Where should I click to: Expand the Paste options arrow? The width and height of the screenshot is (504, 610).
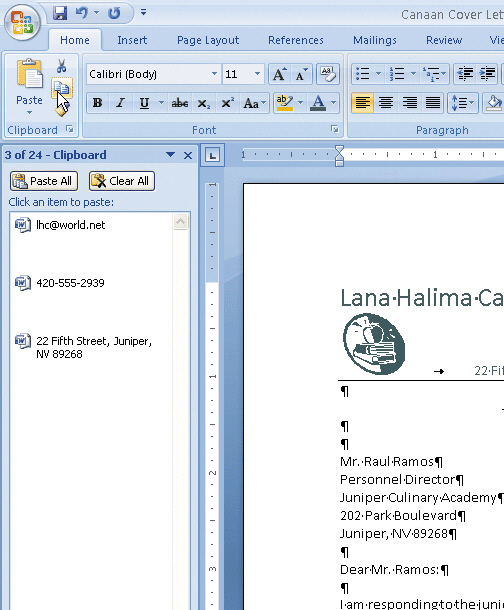point(30,112)
